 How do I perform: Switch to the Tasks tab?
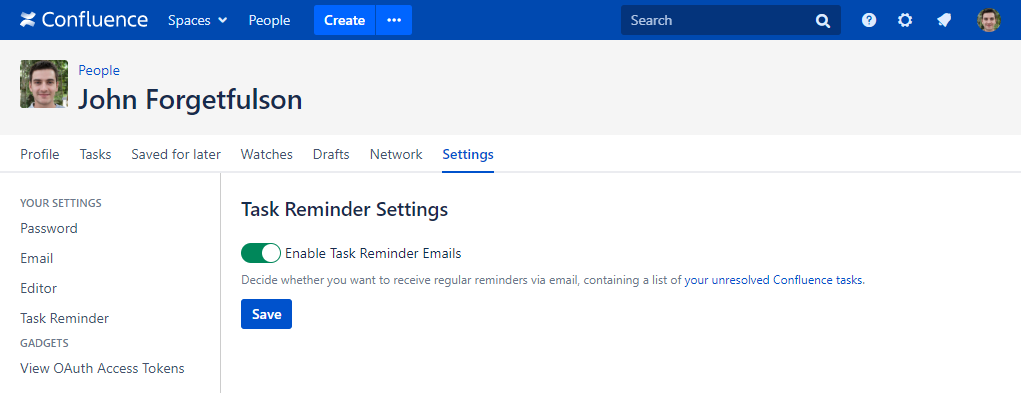click(x=95, y=154)
